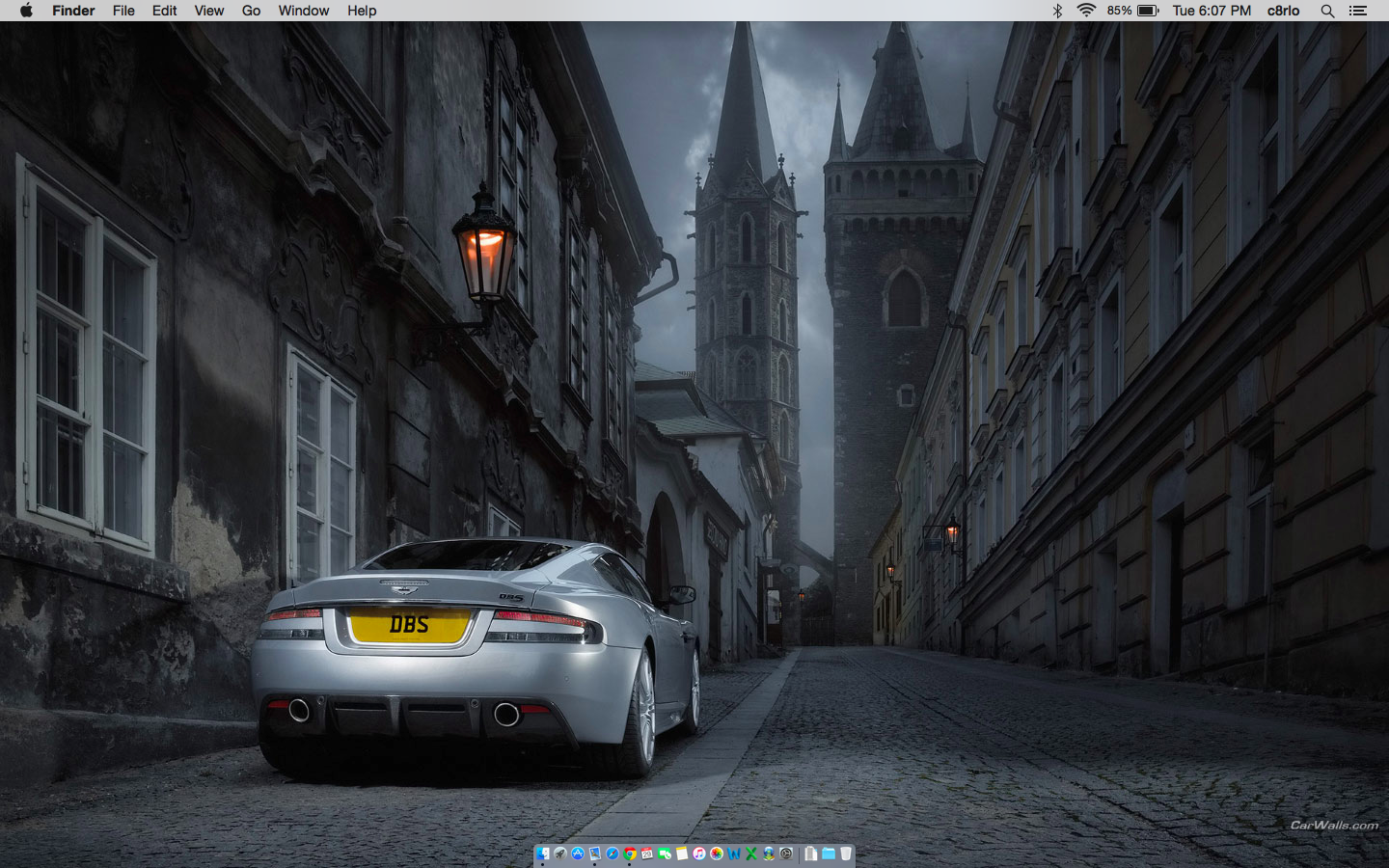Open Calendar from the Dock

(647, 854)
